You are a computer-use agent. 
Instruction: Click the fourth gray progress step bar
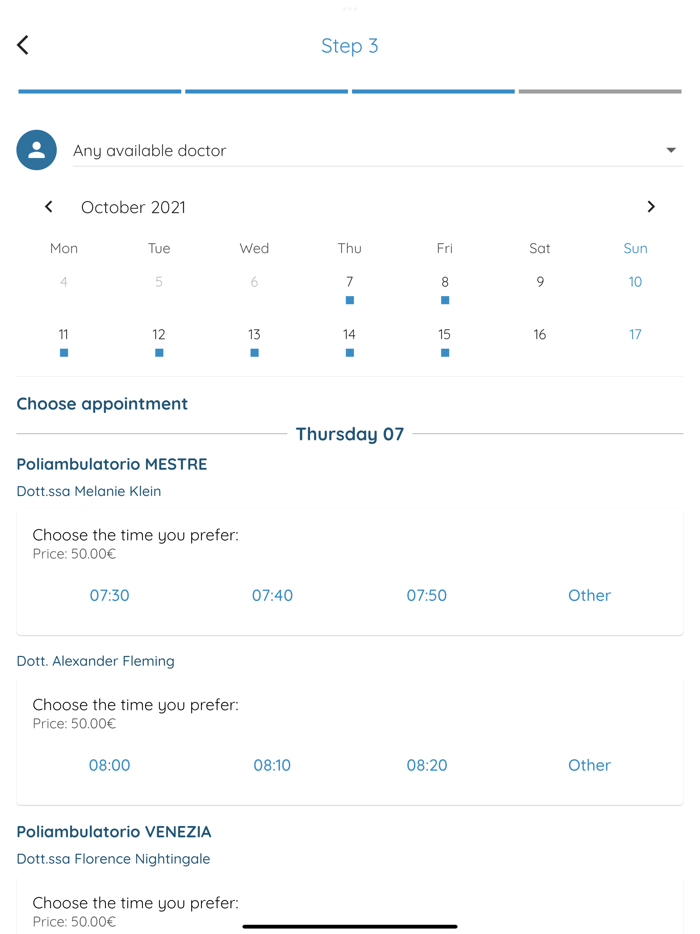tap(600, 92)
